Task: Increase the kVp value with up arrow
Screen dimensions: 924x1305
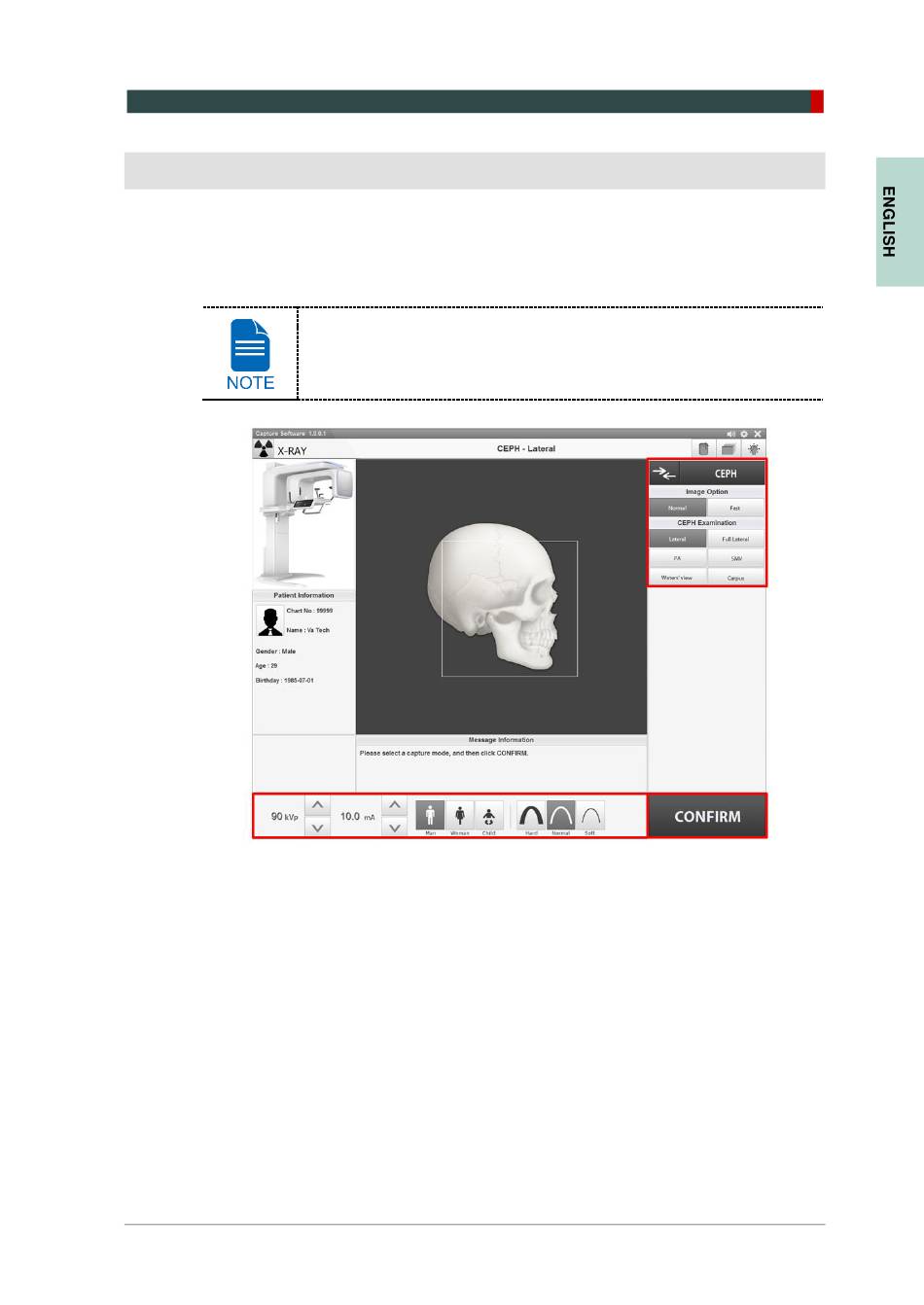Action: (x=317, y=805)
